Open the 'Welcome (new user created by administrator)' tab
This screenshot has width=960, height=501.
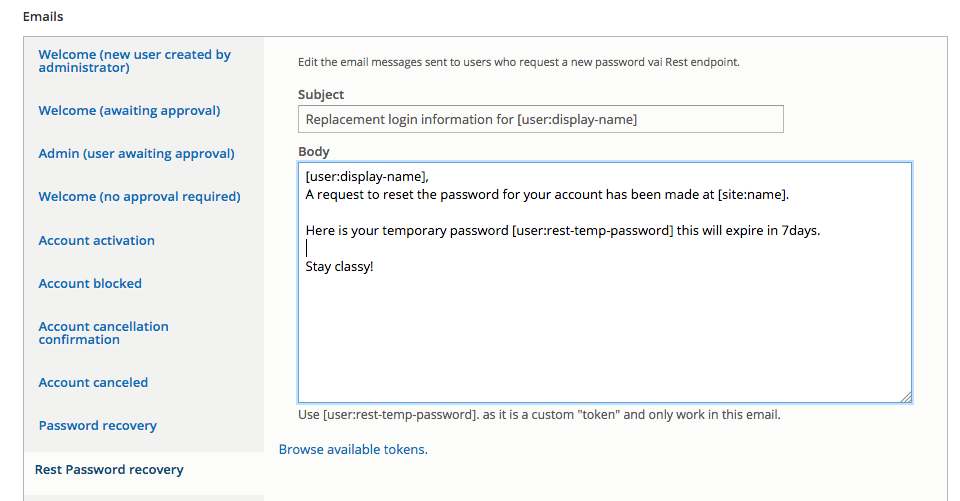(135, 61)
